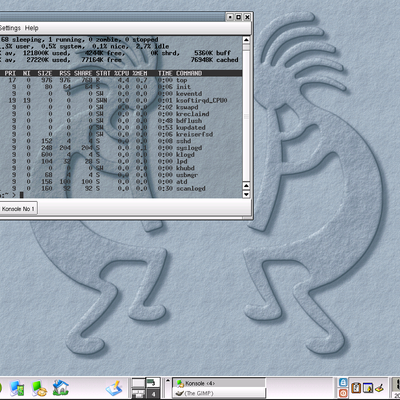Select the 'top' process name
The image size is (400, 400).
coord(182,80)
